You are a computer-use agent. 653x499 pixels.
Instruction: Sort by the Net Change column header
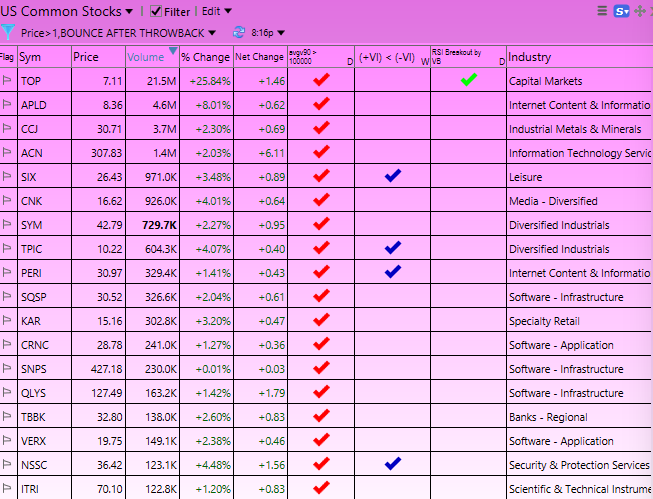[260, 57]
